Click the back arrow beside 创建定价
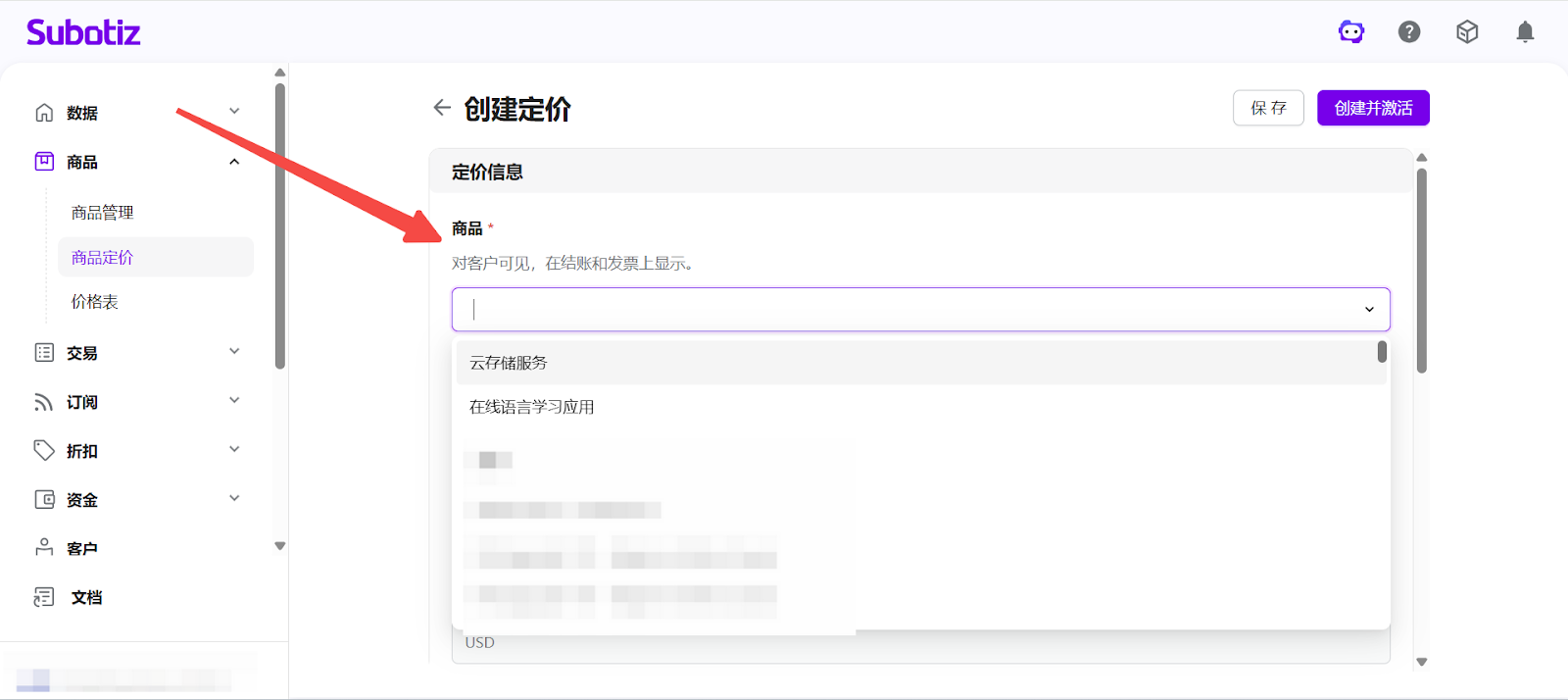 442,108
